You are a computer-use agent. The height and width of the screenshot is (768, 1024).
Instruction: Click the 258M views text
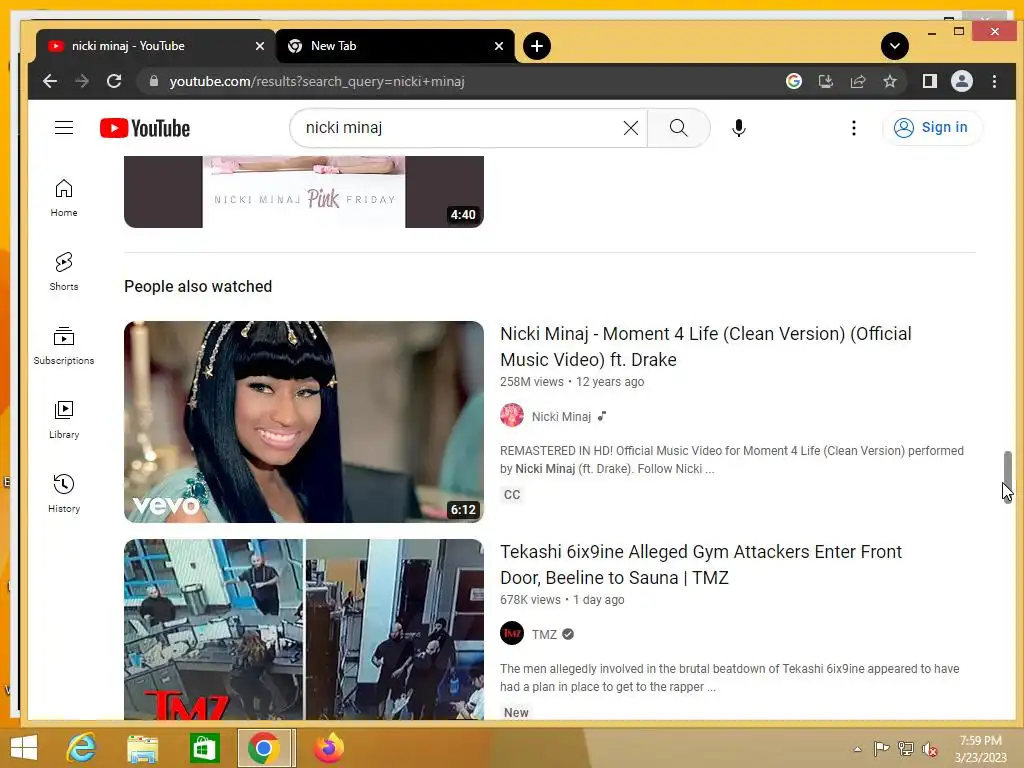(x=532, y=381)
